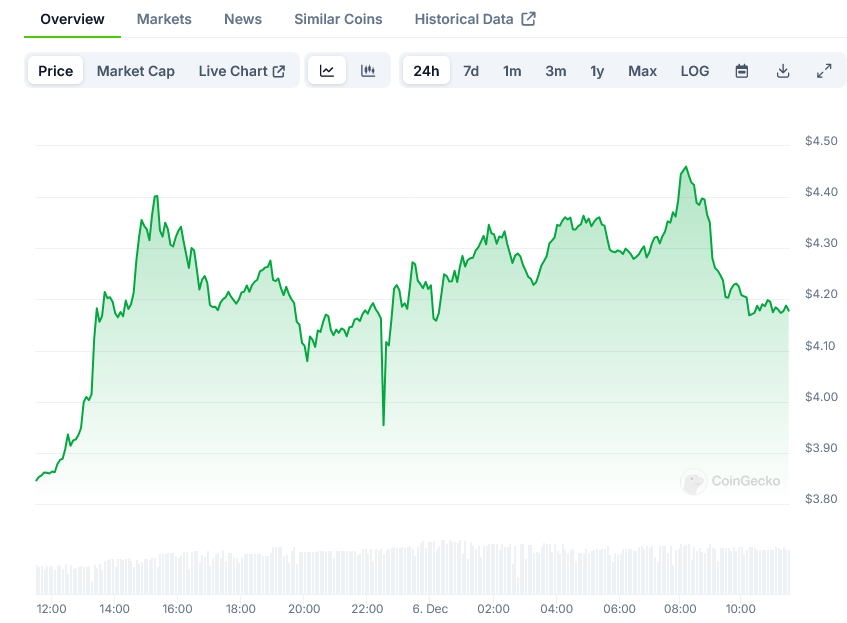Choose the 1m time range

point(512,71)
